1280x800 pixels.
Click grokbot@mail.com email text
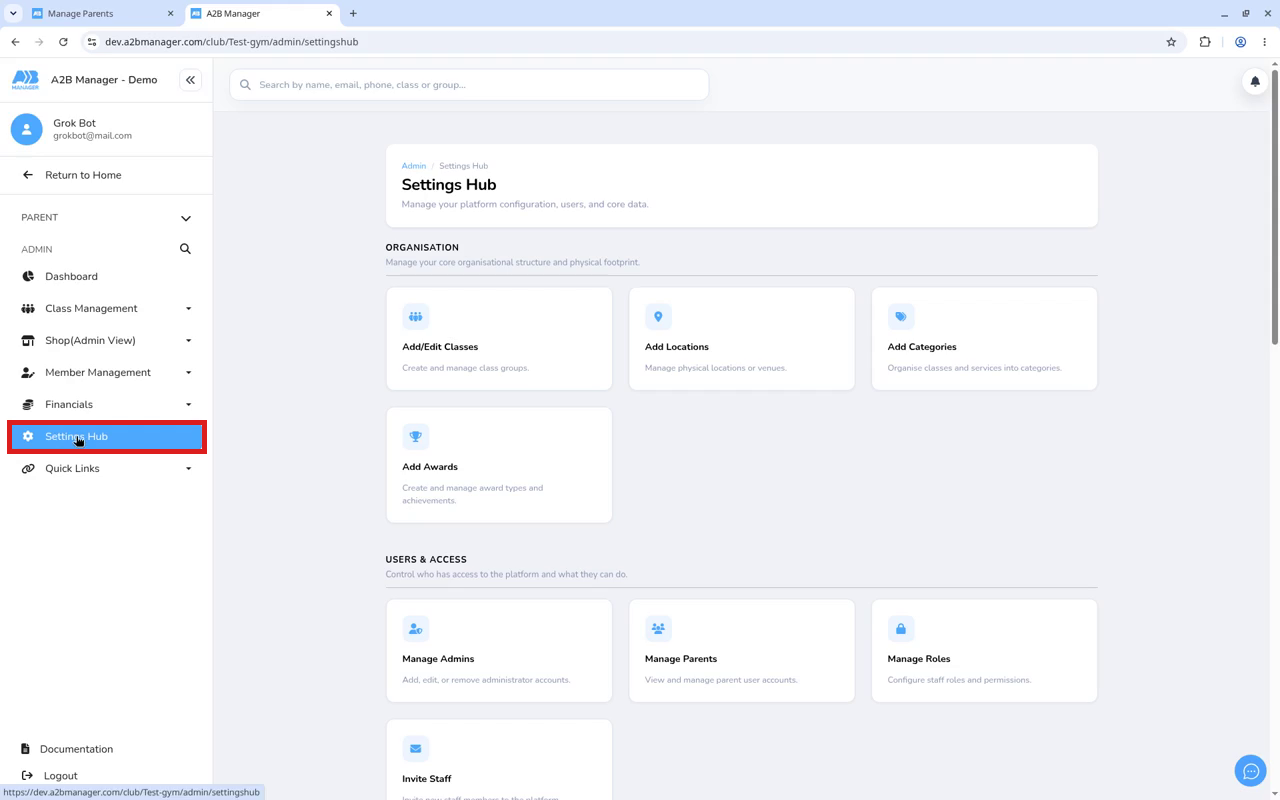click(92, 136)
